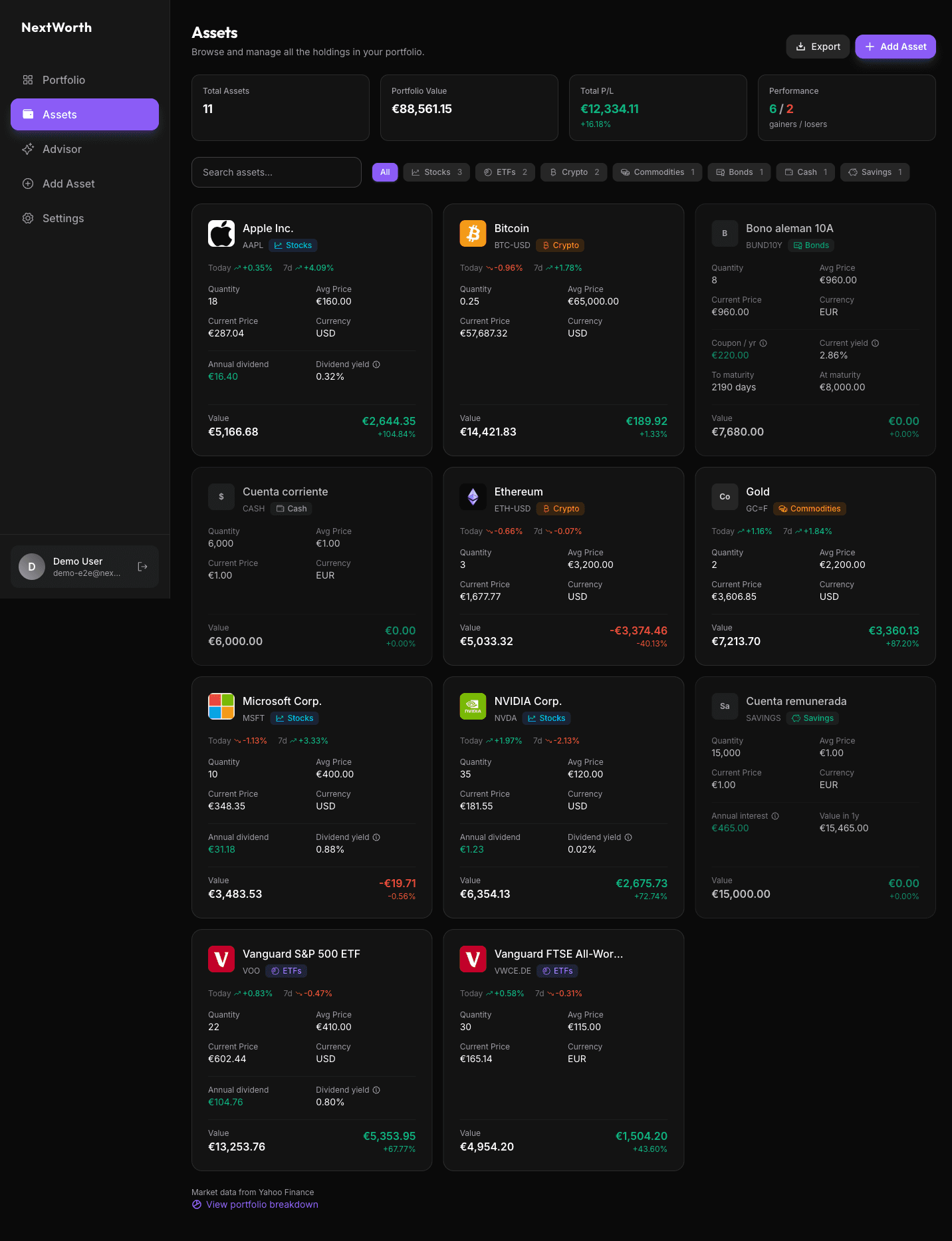This screenshot has width=952, height=1241.
Task: Click the Total Assets summary card
Action: (281, 108)
